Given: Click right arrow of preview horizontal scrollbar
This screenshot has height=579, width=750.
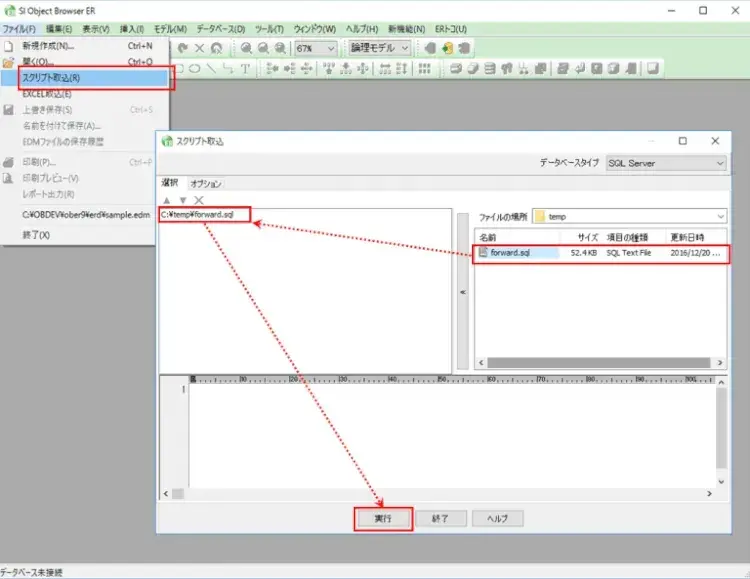Looking at the screenshot, I should (x=709, y=493).
